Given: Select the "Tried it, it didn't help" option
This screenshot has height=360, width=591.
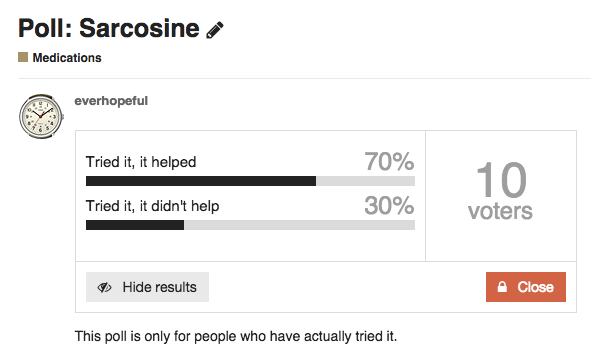Looking at the screenshot, I should click(152, 206).
